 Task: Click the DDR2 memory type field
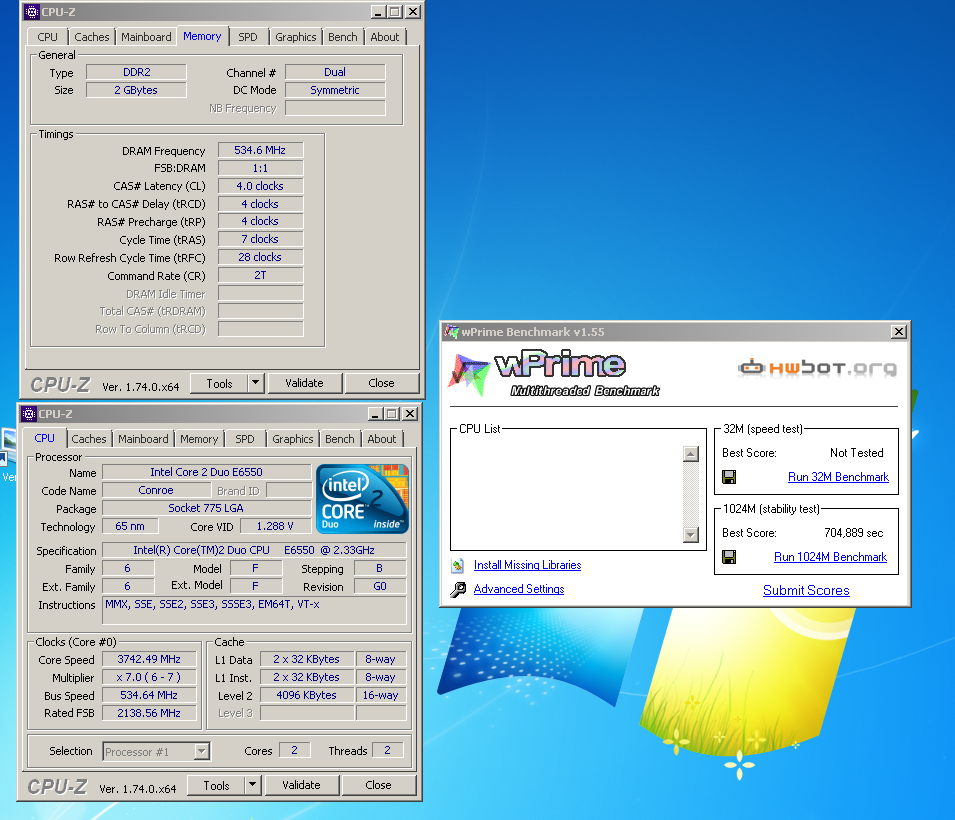pyautogui.click(x=136, y=72)
